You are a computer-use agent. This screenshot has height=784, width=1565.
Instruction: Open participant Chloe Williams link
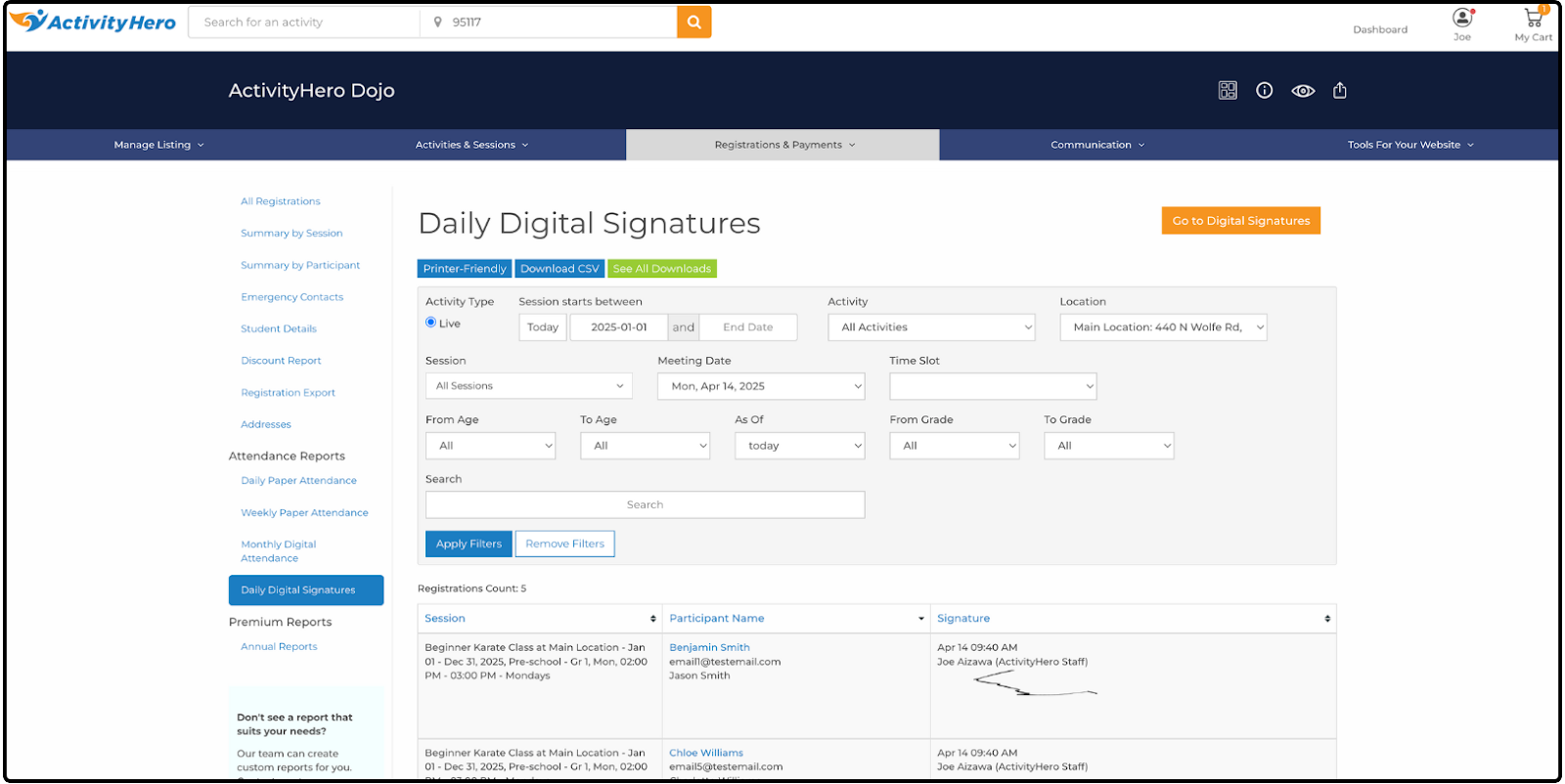[x=706, y=754]
